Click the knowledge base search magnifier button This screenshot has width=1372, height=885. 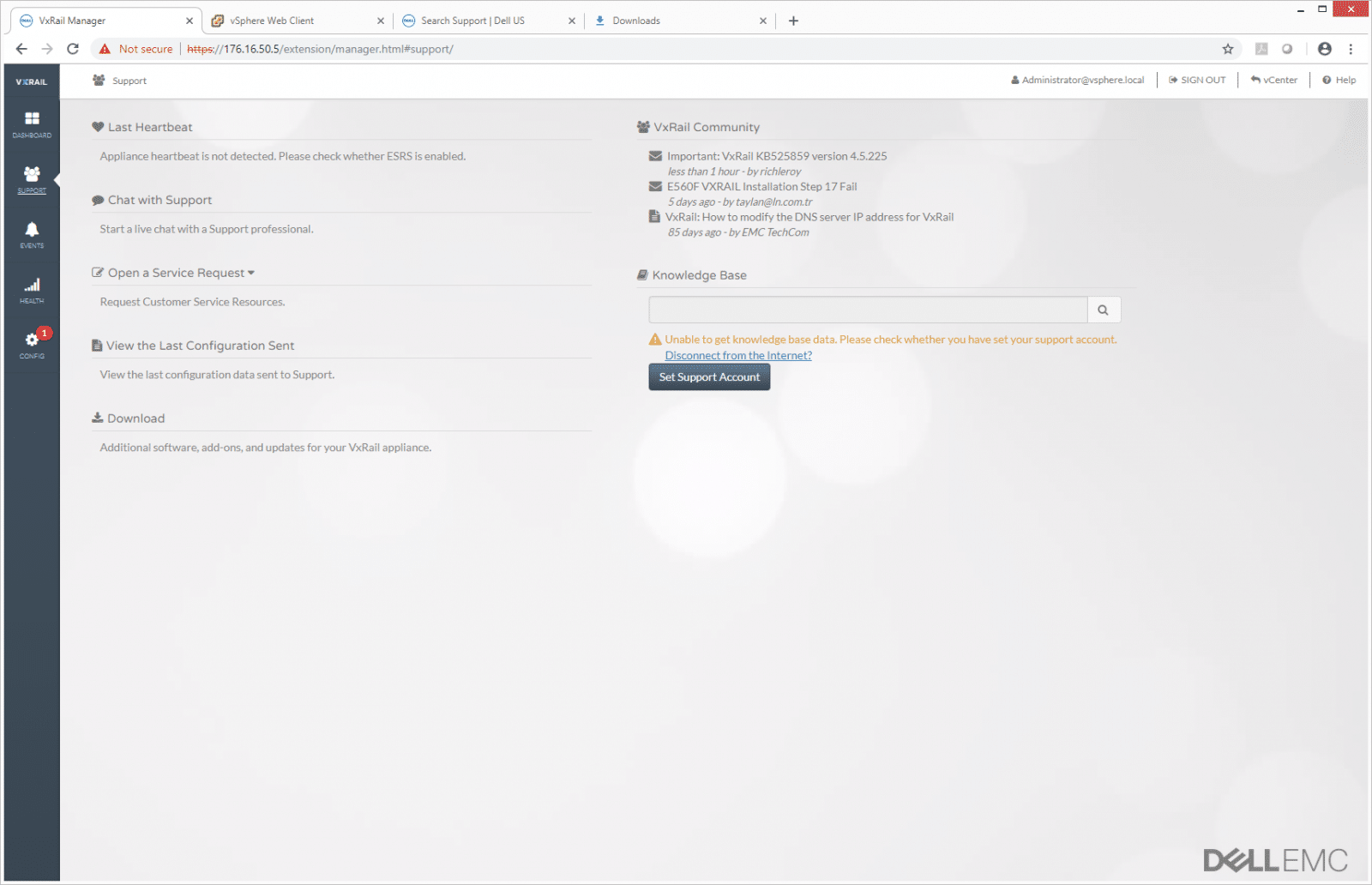[x=1104, y=310]
